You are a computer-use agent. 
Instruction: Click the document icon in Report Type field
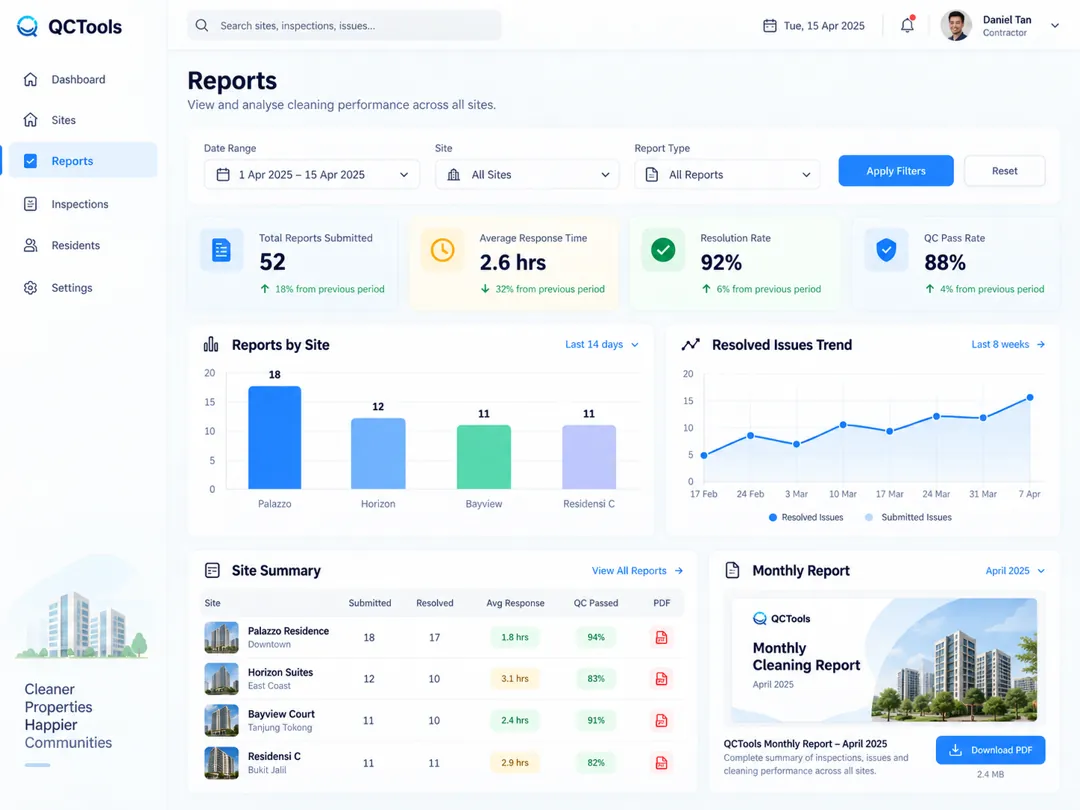click(x=652, y=174)
